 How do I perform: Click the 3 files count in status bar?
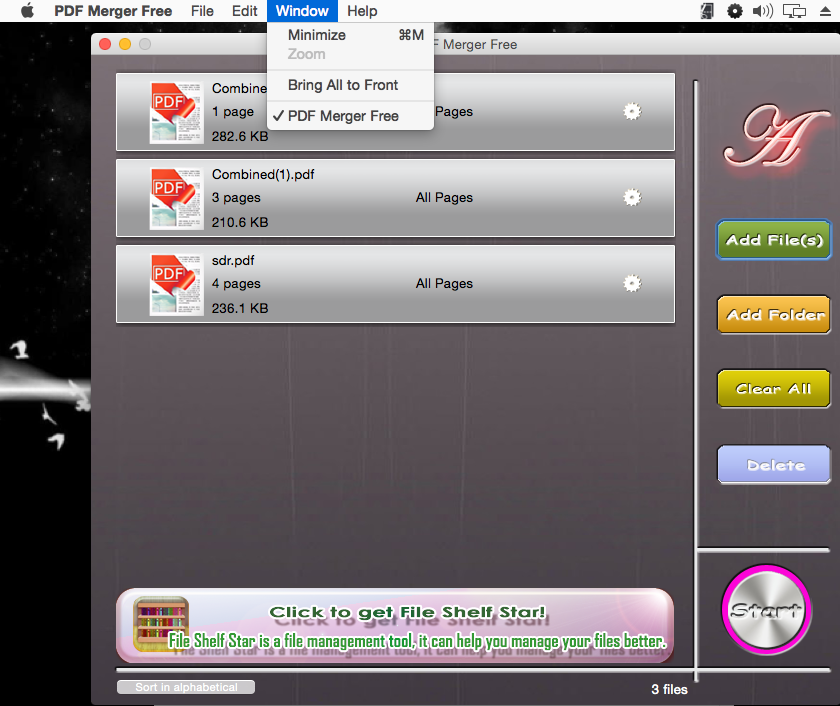click(669, 689)
